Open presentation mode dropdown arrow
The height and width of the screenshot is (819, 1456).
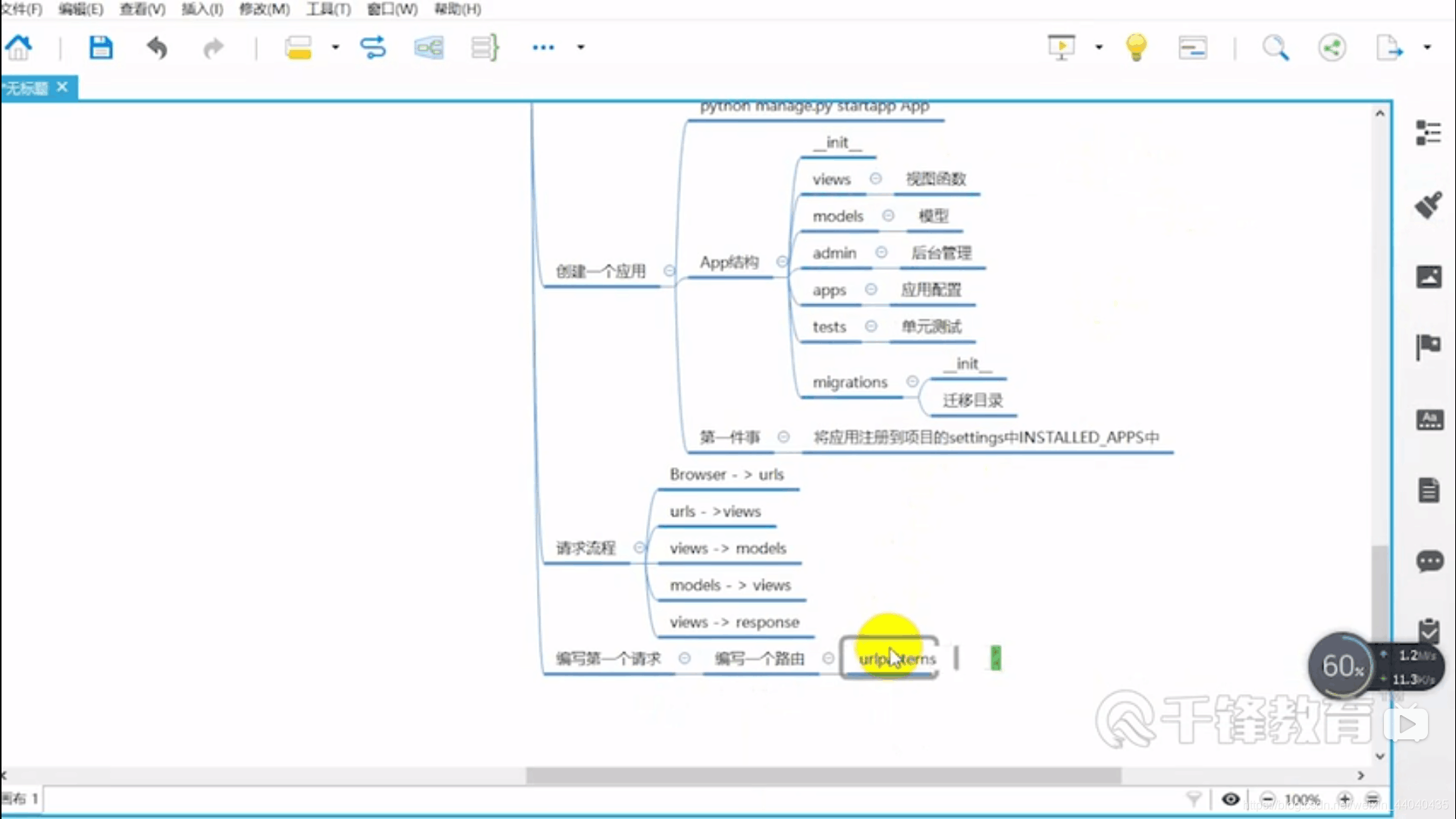(x=1099, y=47)
